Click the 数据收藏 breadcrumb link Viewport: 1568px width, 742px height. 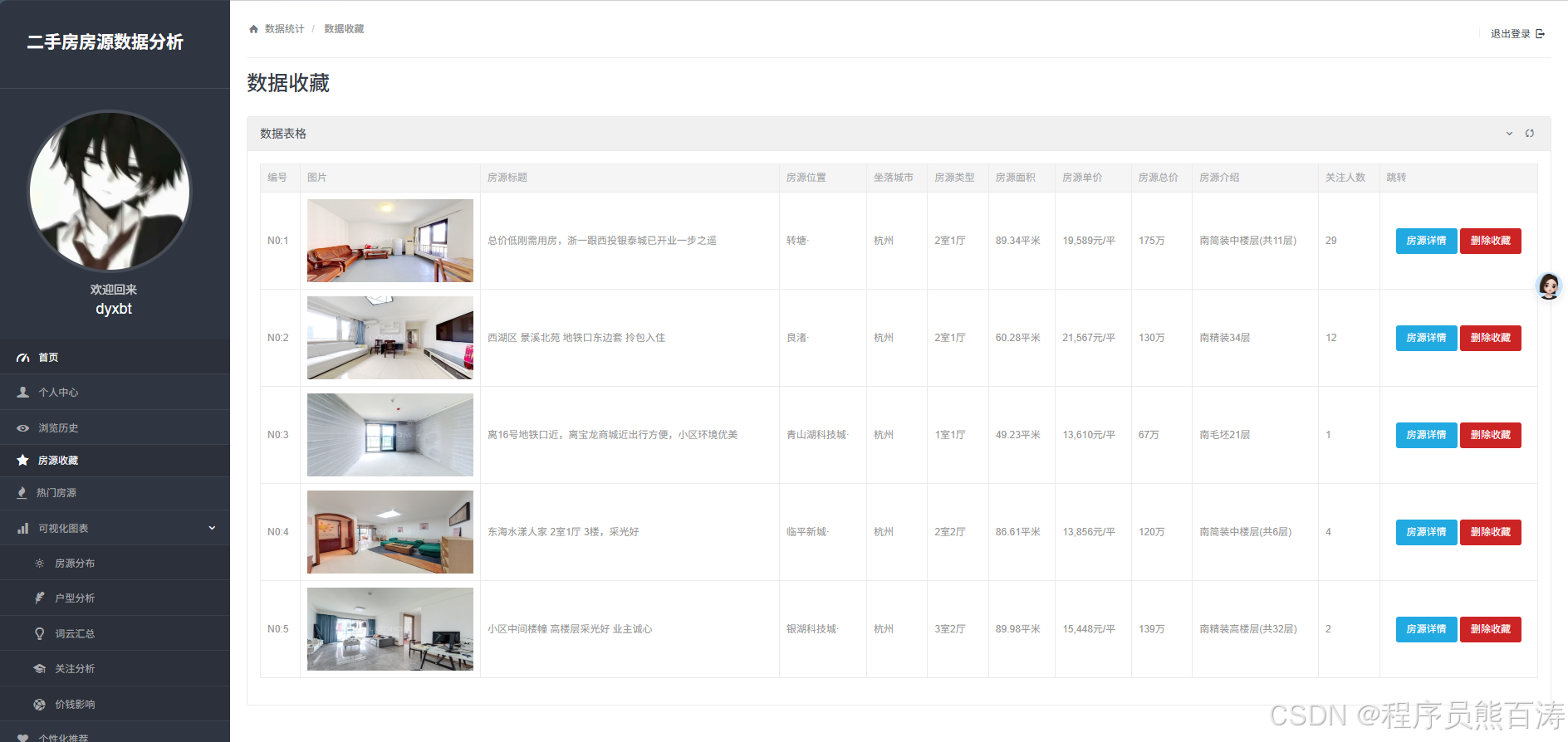click(x=344, y=29)
